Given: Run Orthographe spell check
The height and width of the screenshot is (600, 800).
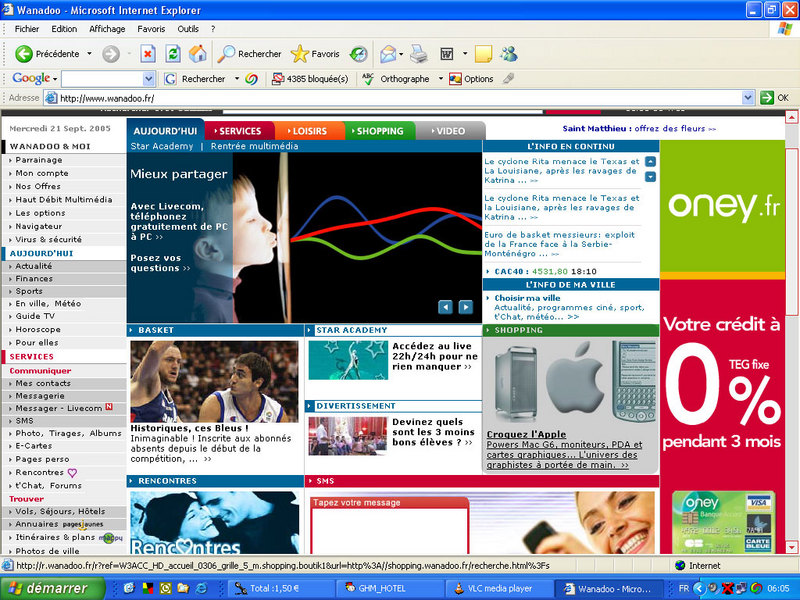Looking at the screenshot, I should click(x=397, y=79).
